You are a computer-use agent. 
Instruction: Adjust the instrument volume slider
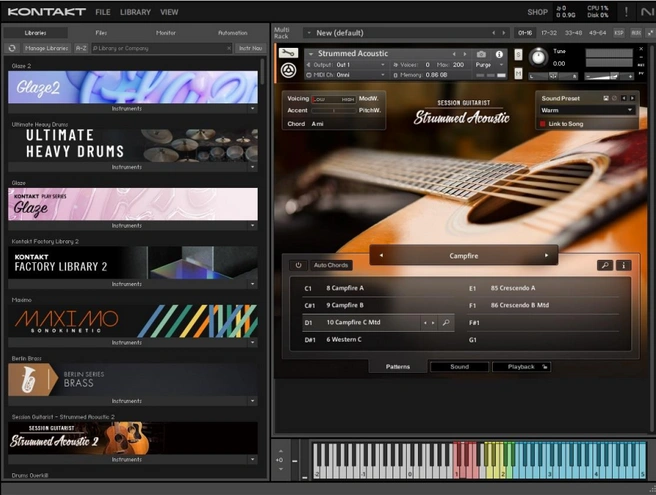coord(609,76)
